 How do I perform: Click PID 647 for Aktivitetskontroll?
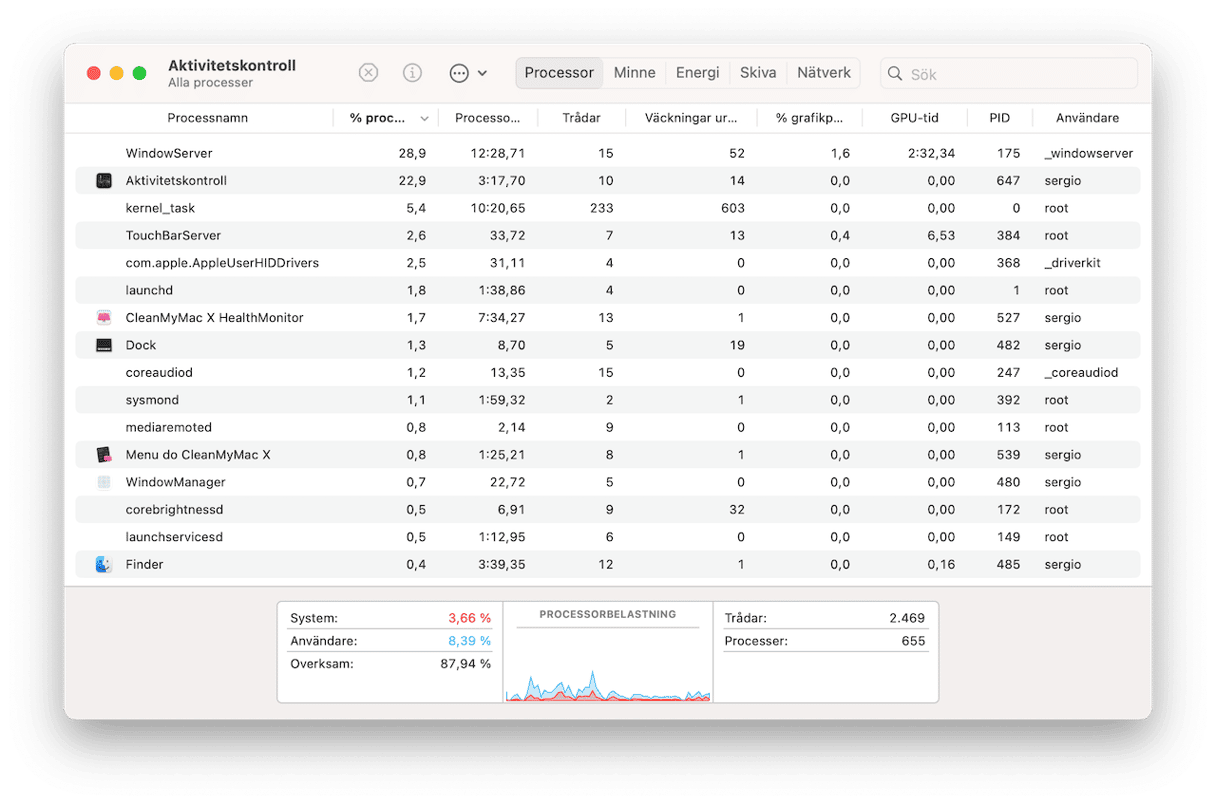(1008, 181)
